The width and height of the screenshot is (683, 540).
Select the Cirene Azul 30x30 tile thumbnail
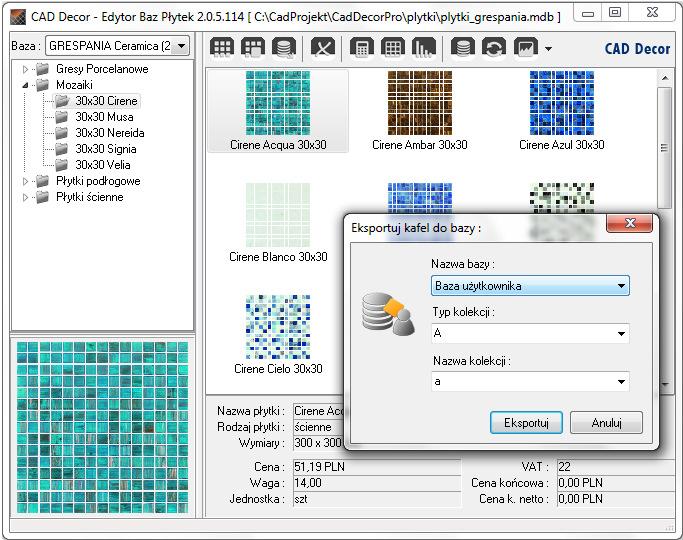(x=562, y=103)
